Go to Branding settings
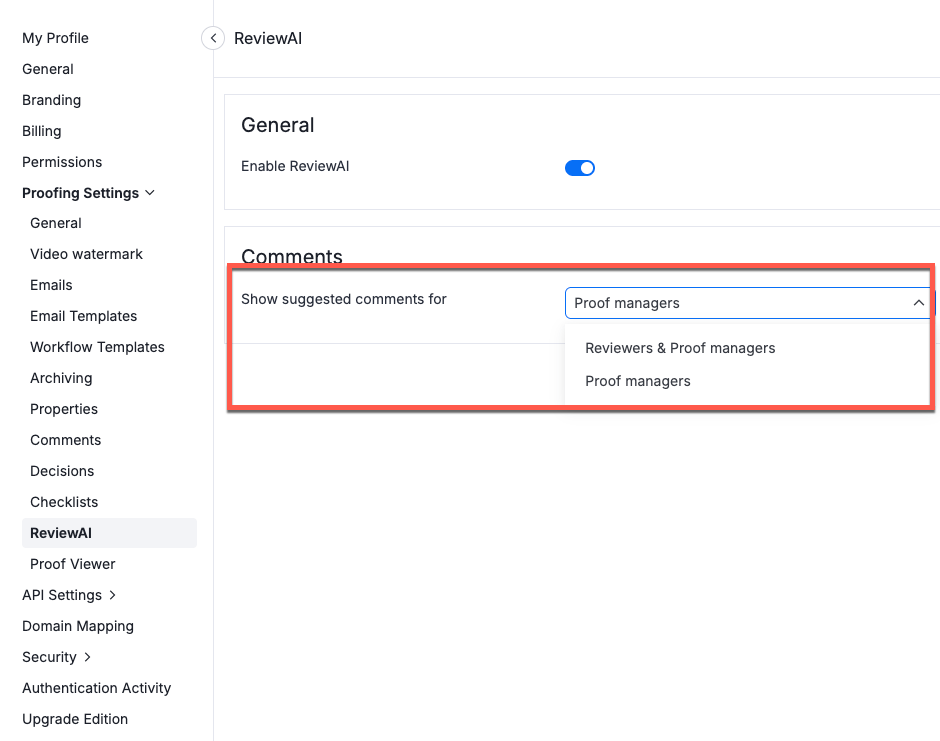Image resolution: width=940 pixels, height=741 pixels. point(51,100)
